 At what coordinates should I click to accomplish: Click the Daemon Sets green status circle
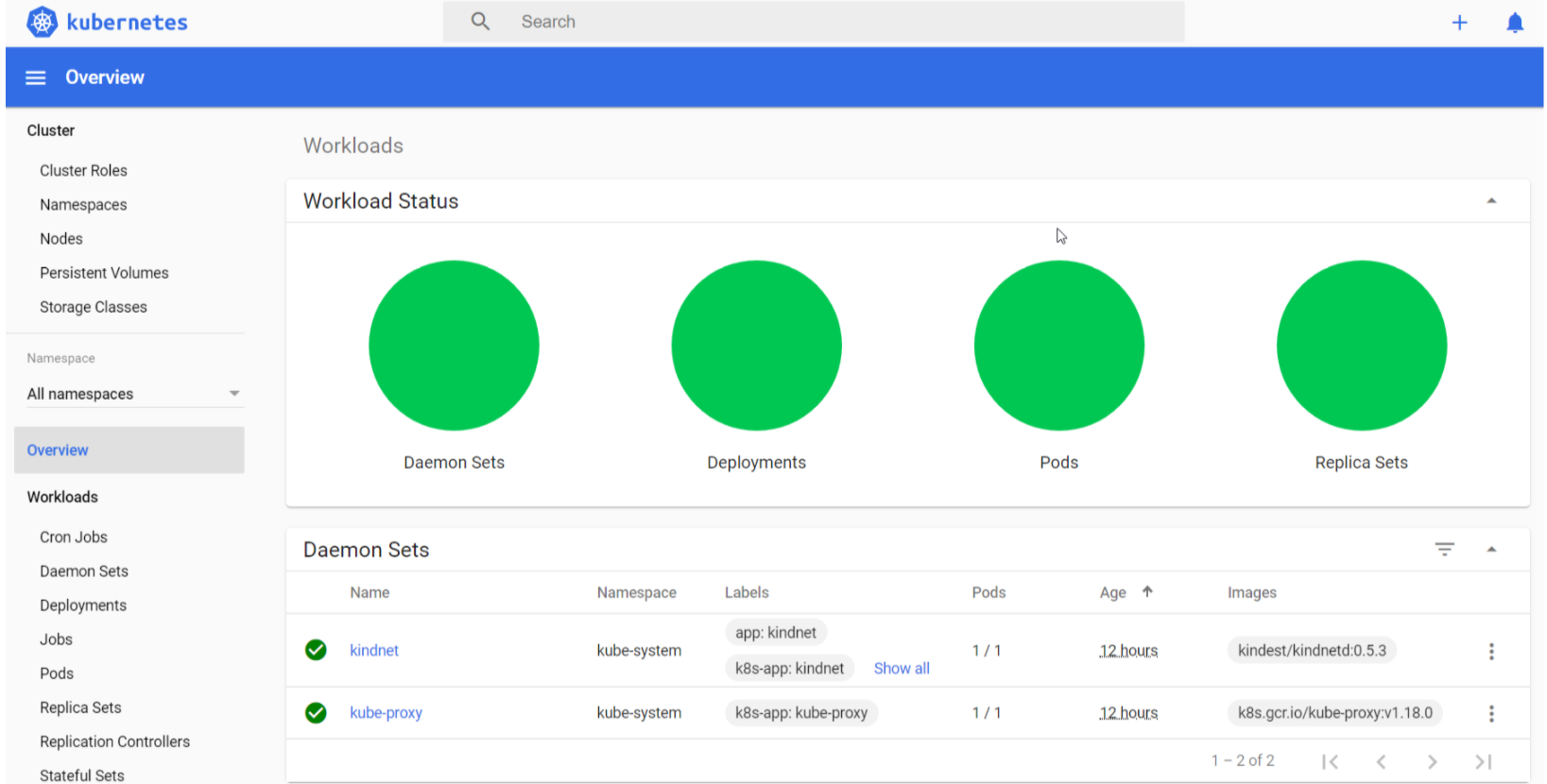pos(454,345)
